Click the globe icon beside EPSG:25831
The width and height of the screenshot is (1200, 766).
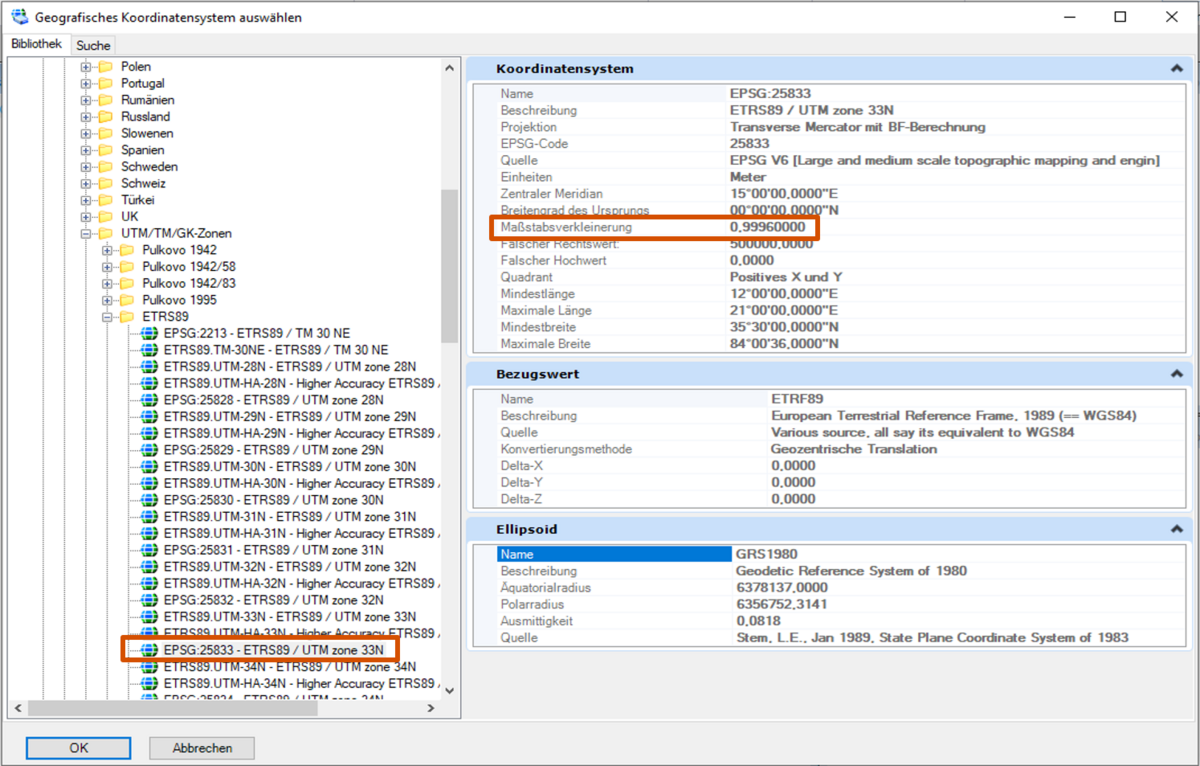[x=149, y=550]
